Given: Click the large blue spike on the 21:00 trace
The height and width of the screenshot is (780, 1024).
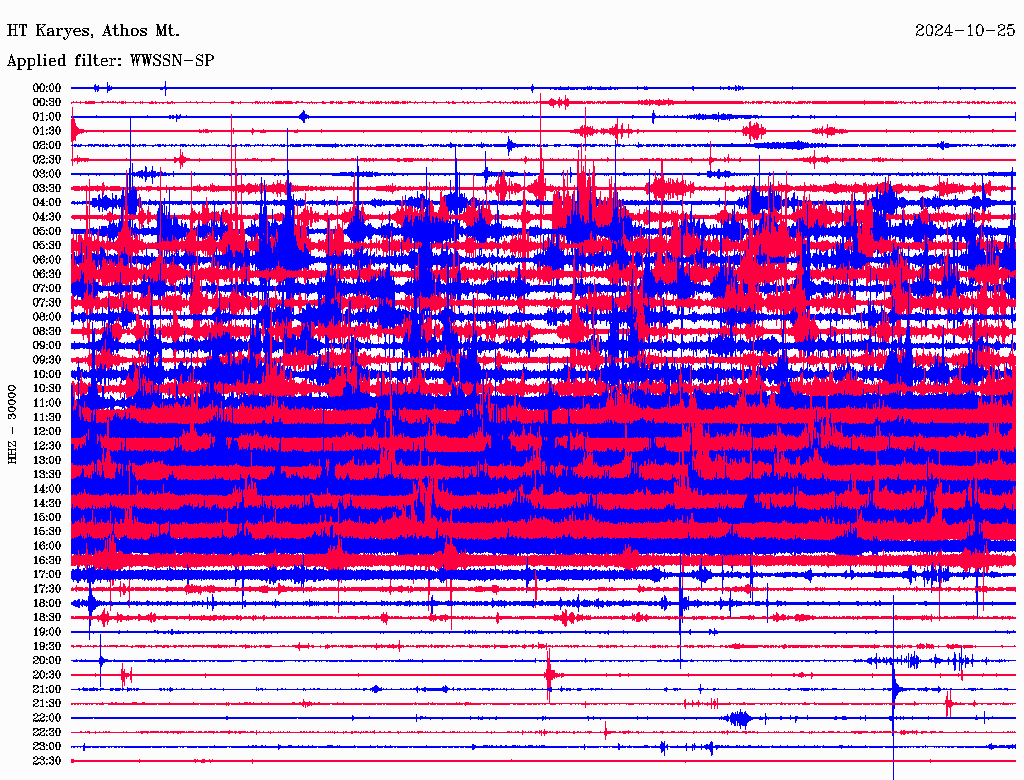Looking at the screenshot, I should coord(893,689).
